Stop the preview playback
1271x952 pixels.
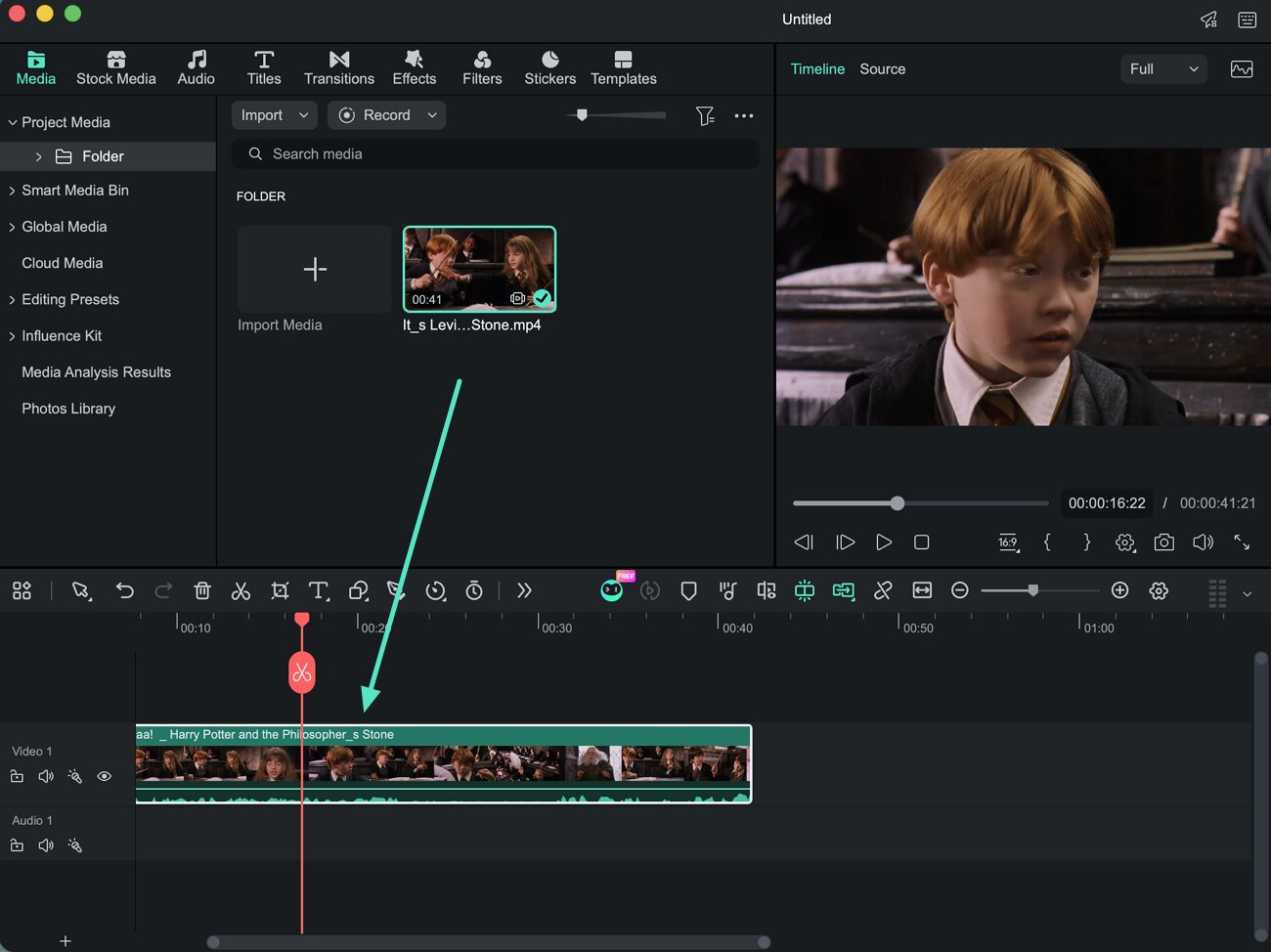coord(921,542)
